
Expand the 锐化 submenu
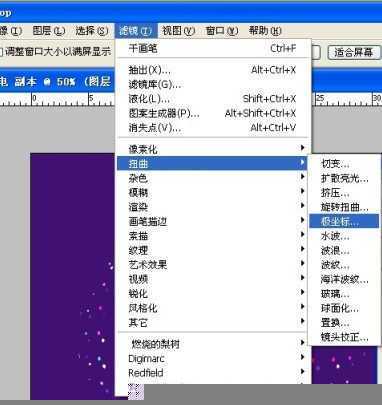212,294
